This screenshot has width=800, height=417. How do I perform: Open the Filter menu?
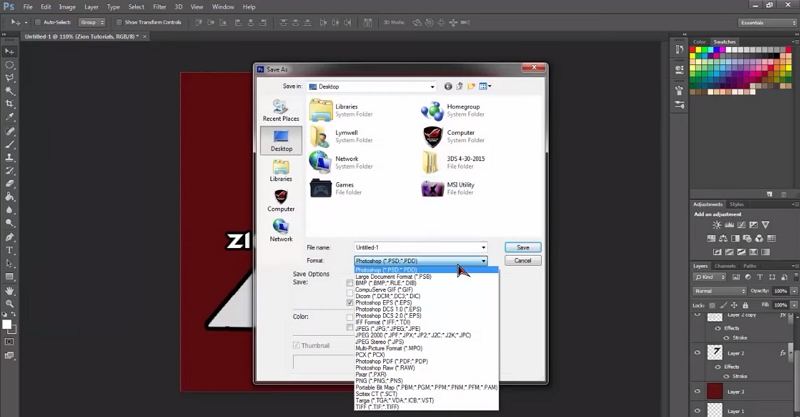(x=160, y=7)
